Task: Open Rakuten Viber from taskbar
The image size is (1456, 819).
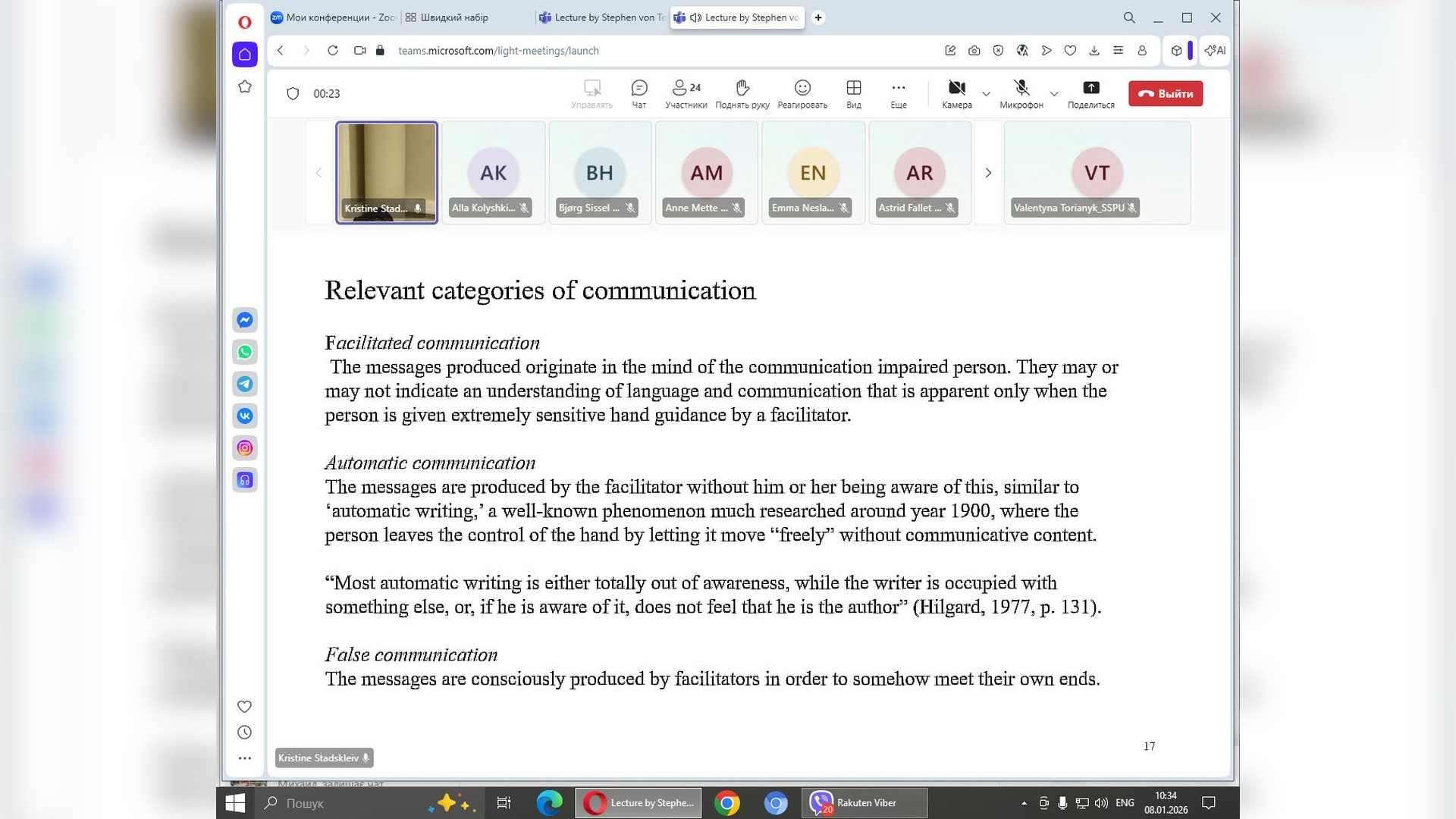Action: [x=864, y=802]
